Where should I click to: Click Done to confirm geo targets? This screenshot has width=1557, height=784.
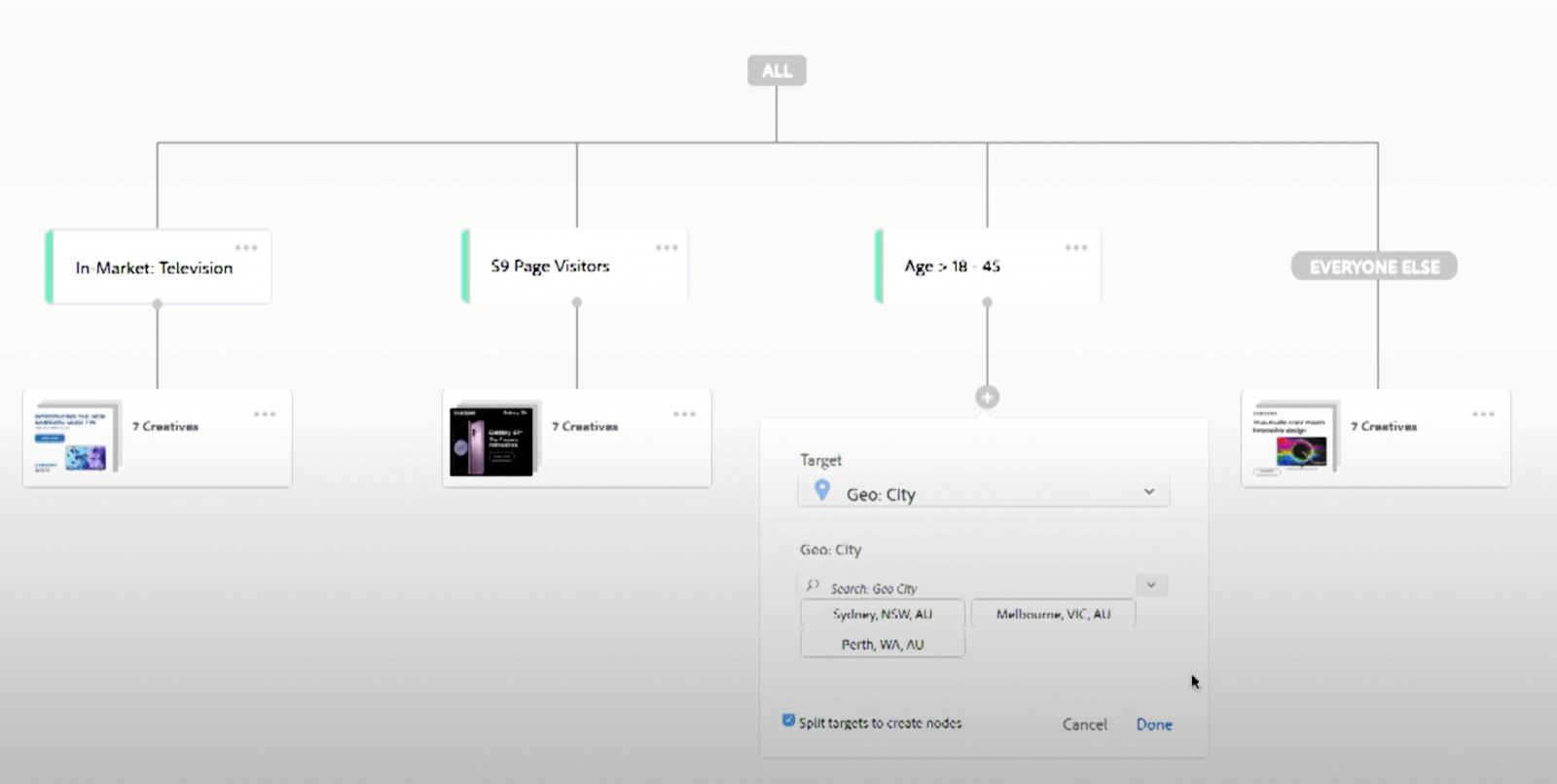coord(1154,725)
